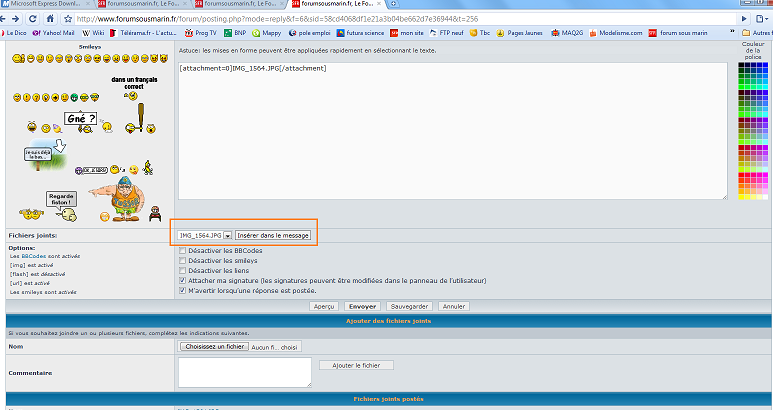Insert the "Gné ?" sign smiley

[83, 120]
